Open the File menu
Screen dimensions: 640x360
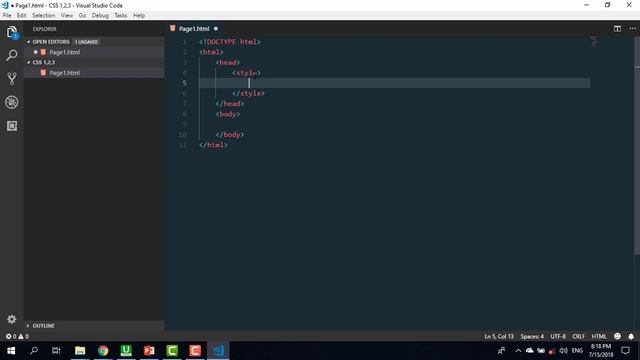pos(7,15)
